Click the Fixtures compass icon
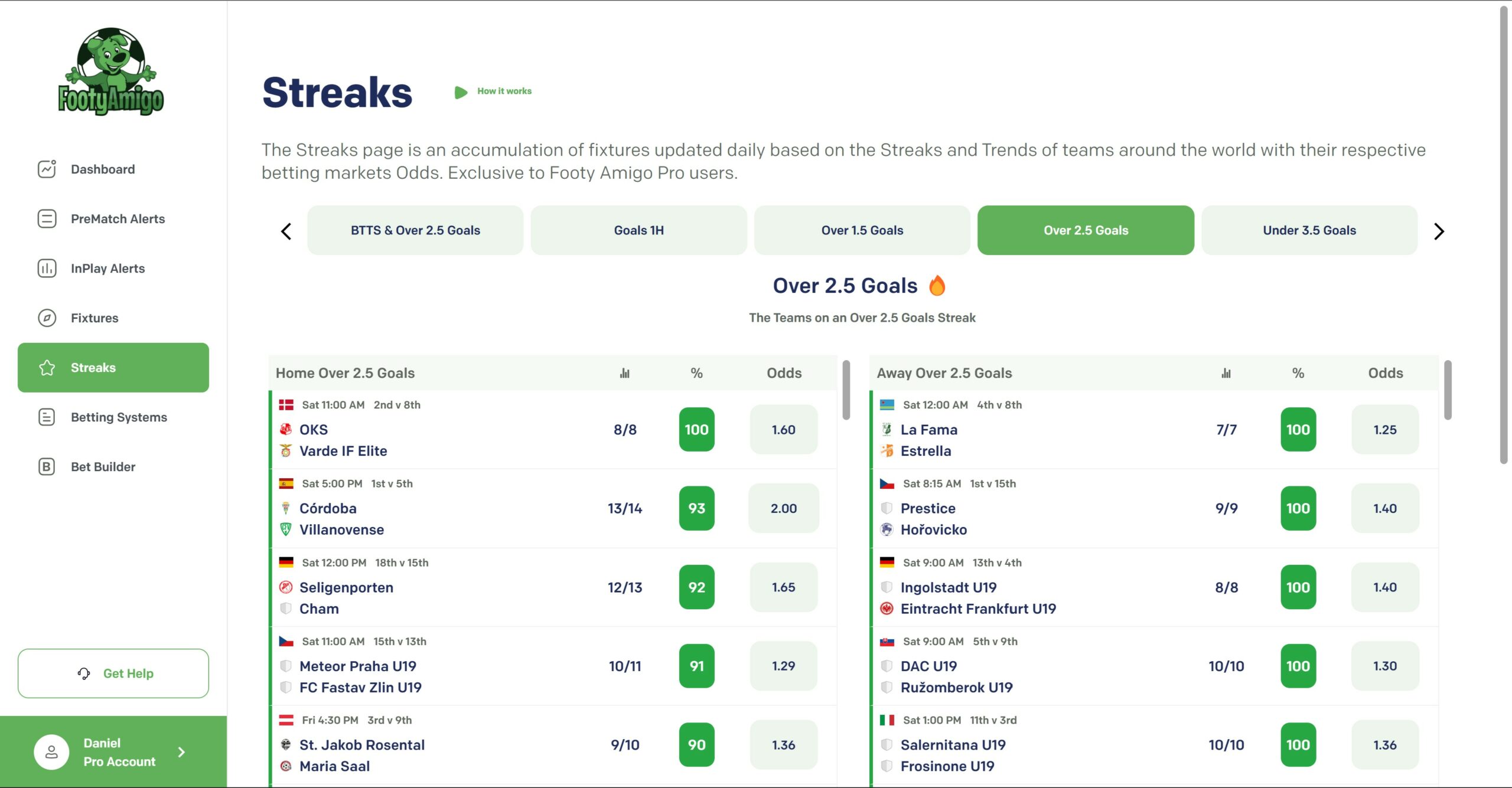This screenshot has height=788, width=1512. pyautogui.click(x=47, y=318)
